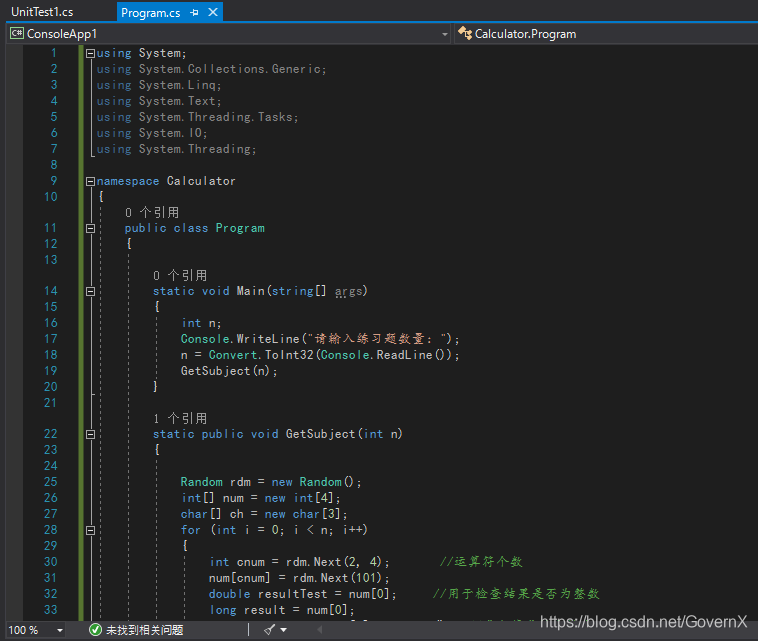Collapse the Main method block
The width and height of the screenshot is (758, 641).
pos(90,291)
